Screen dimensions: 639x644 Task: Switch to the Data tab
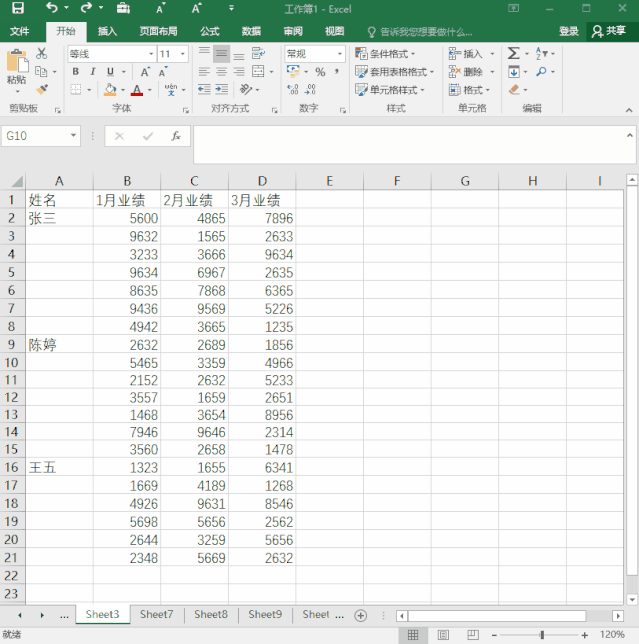click(x=251, y=31)
